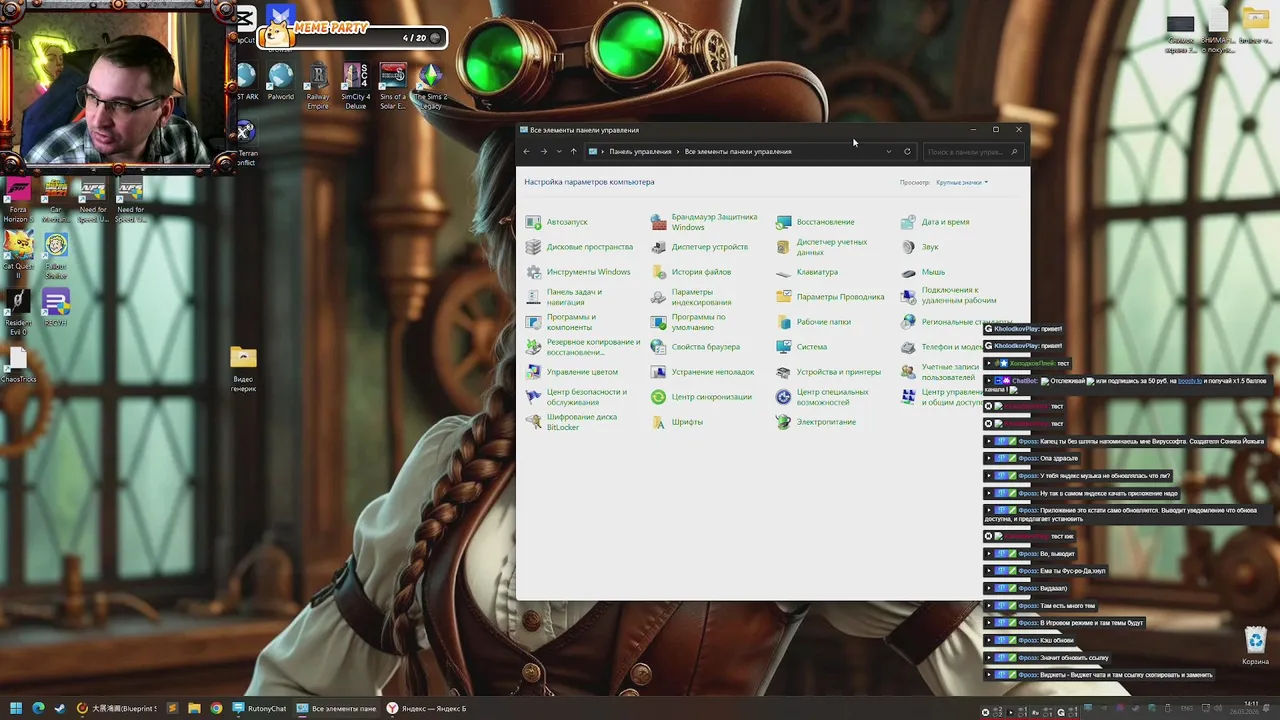1280x720 pixels.
Task: Open Инструменты Windows
Action: tap(578, 272)
